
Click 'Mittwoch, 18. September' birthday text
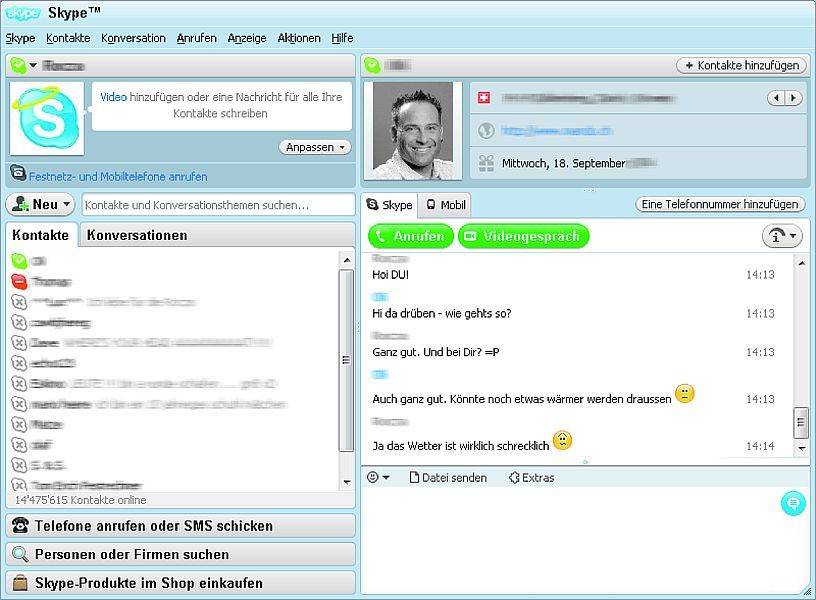[564, 163]
